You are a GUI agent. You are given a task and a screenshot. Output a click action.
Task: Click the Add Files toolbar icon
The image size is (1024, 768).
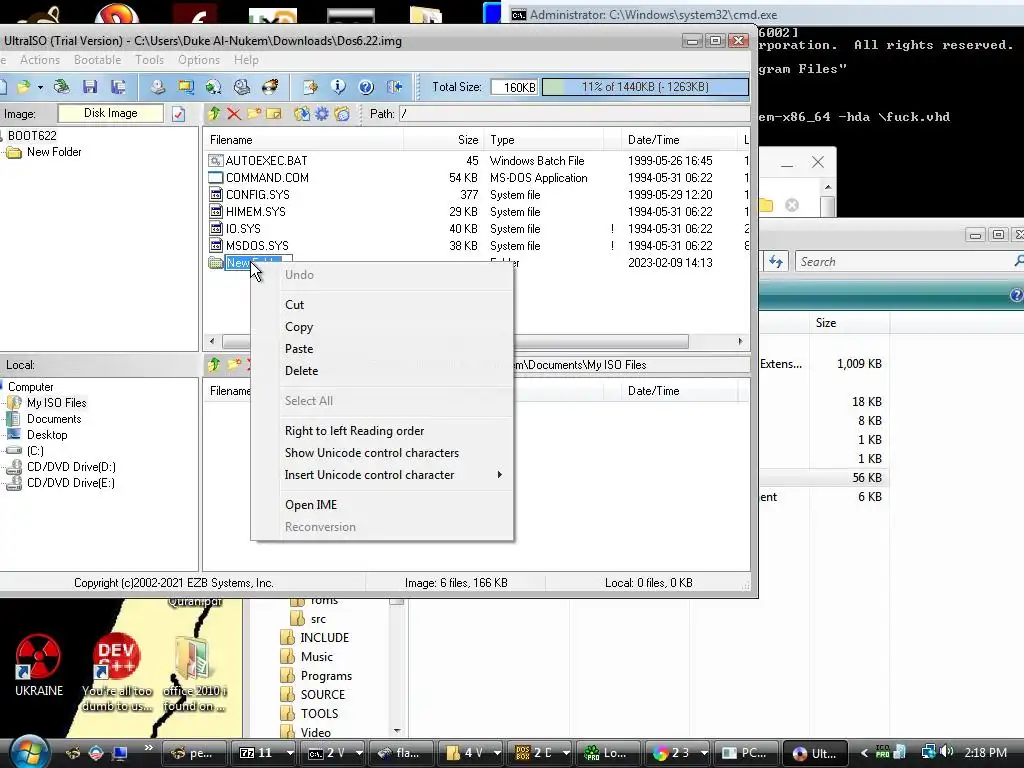click(310, 86)
